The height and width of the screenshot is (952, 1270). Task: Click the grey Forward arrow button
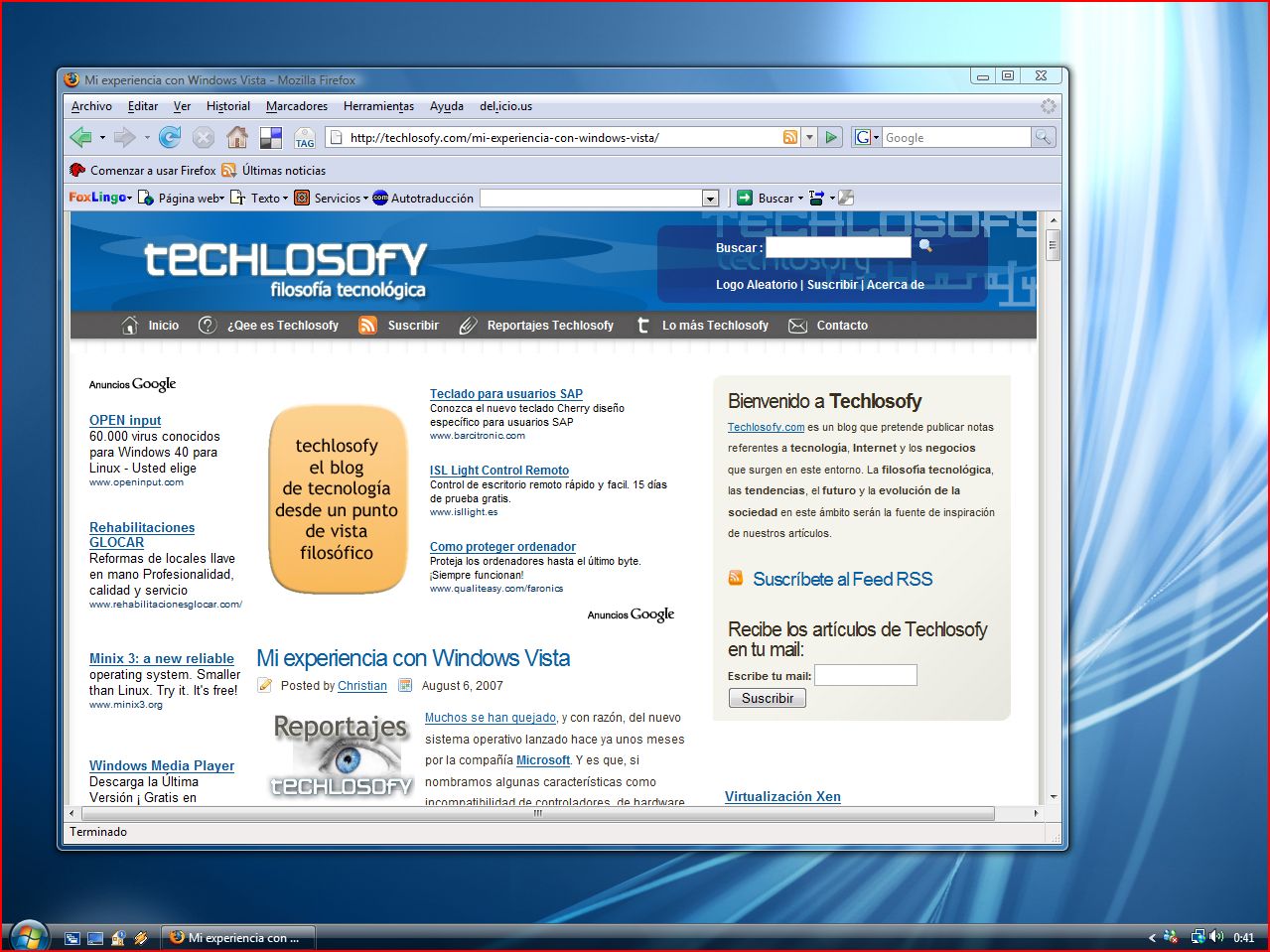click(125, 137)
